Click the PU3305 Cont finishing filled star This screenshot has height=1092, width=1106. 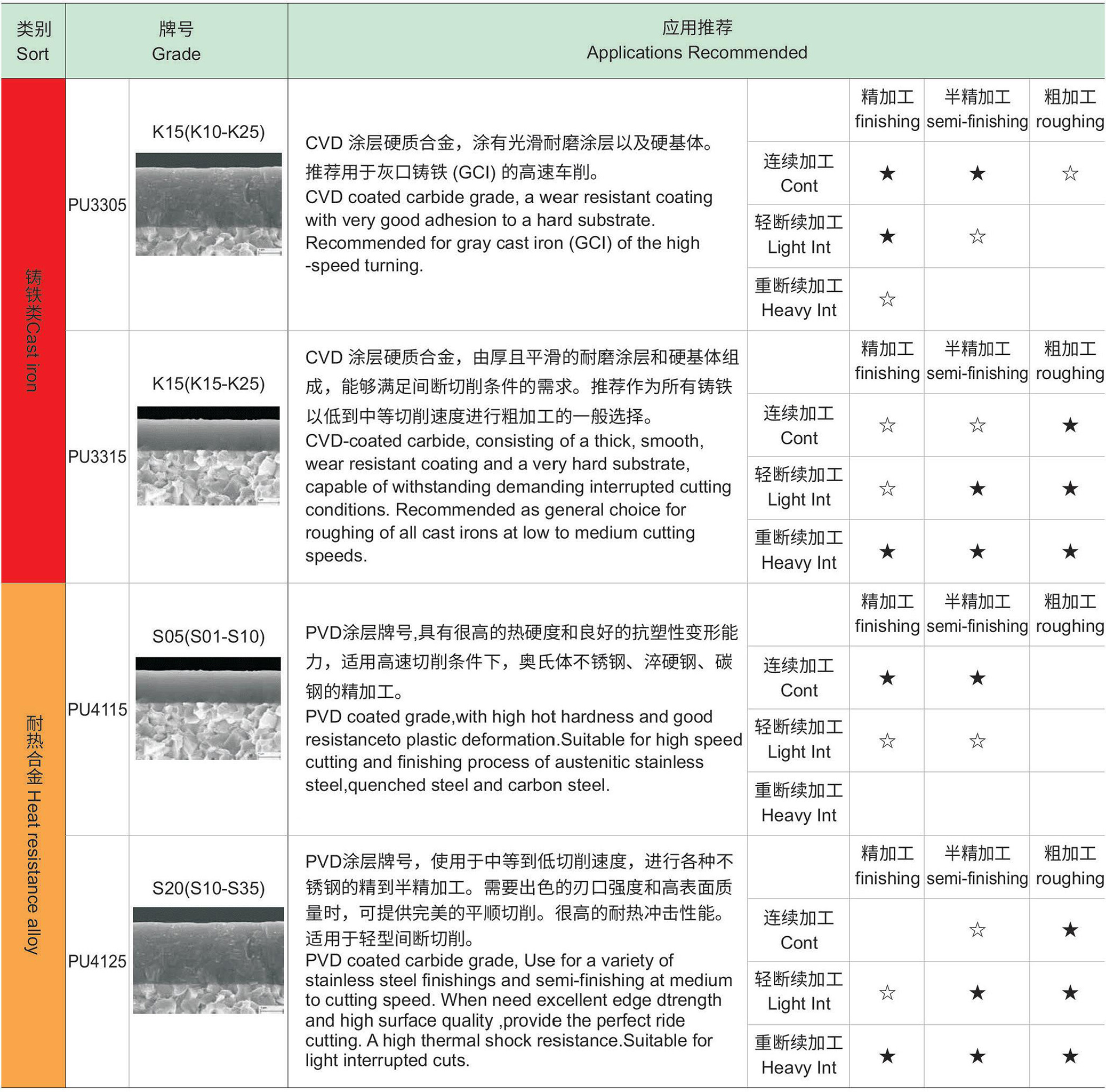tap(887, 173)
